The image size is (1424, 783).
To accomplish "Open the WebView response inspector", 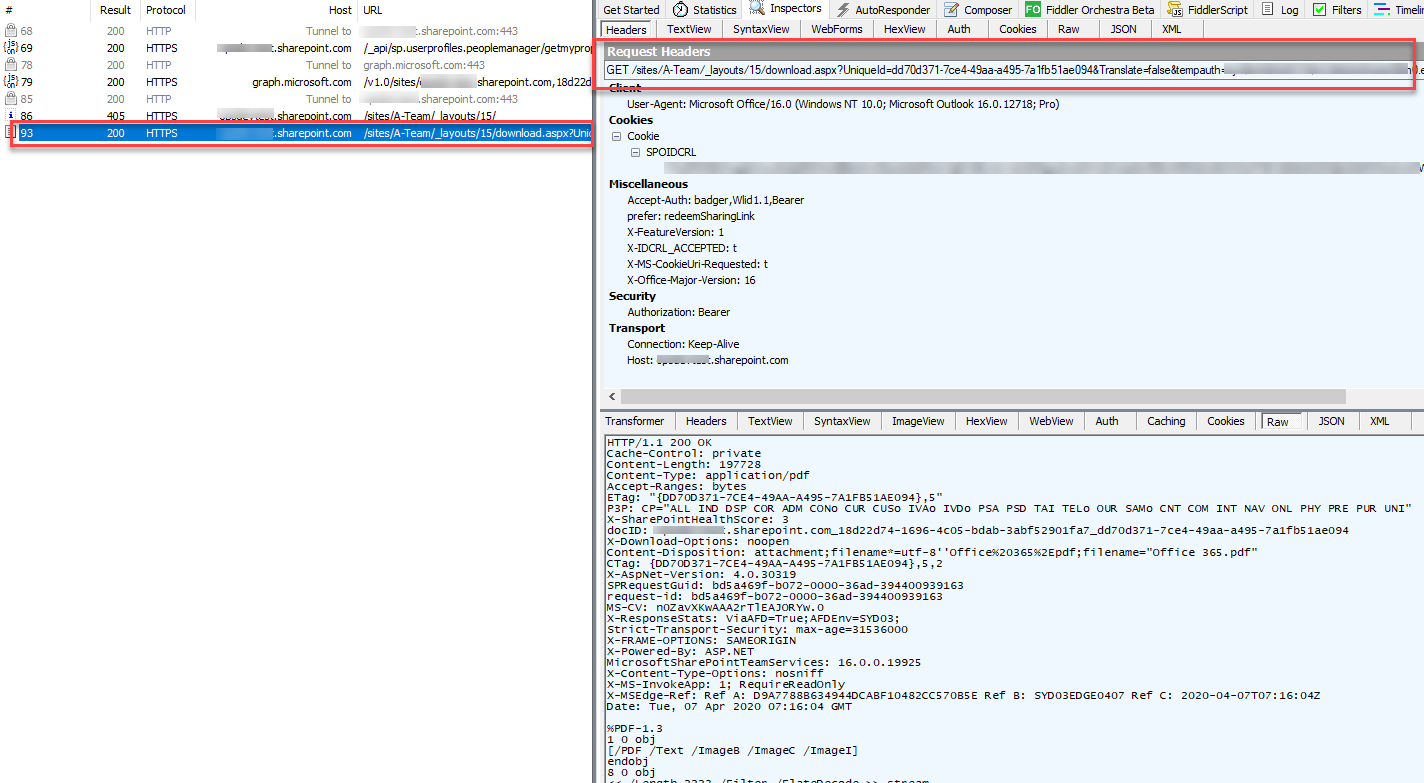I will coord(1050,420).
